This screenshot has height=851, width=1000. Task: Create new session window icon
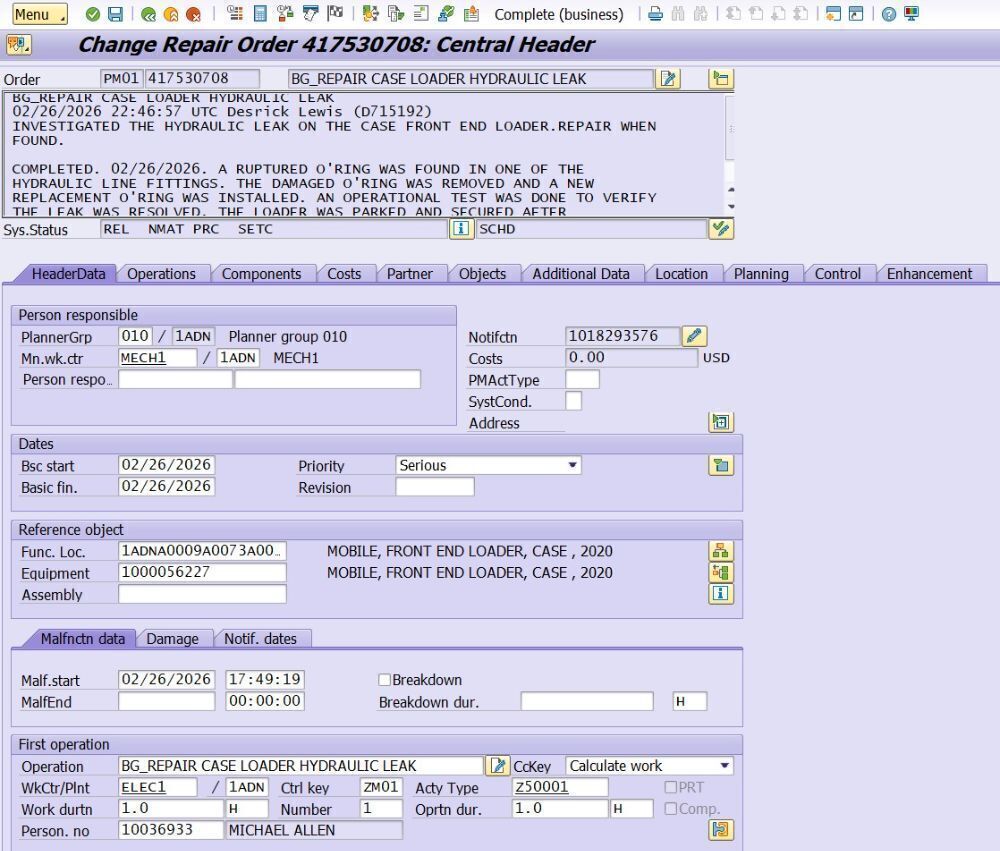(x=833, y=13)
